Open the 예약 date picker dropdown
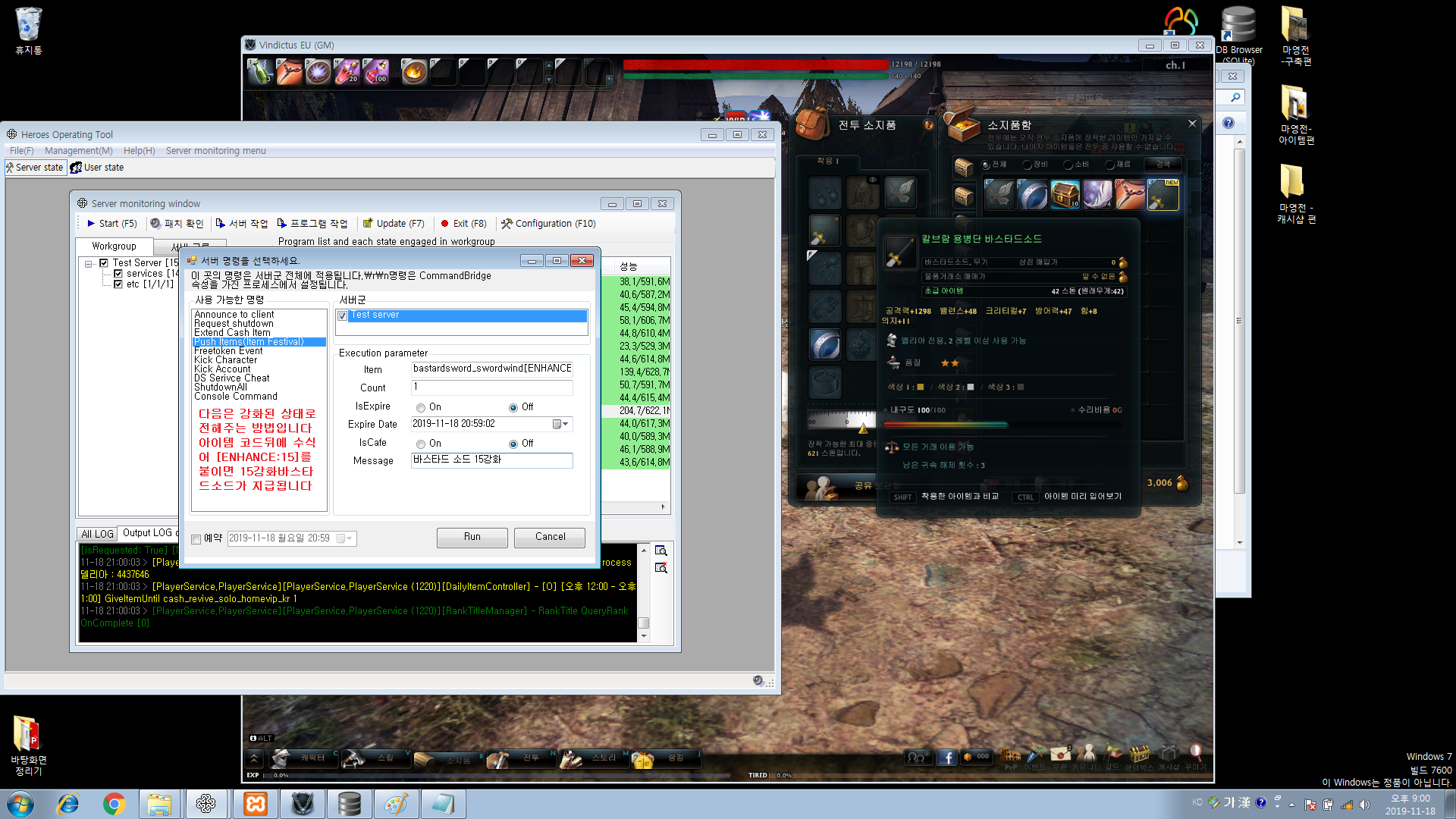 [346, 538]
